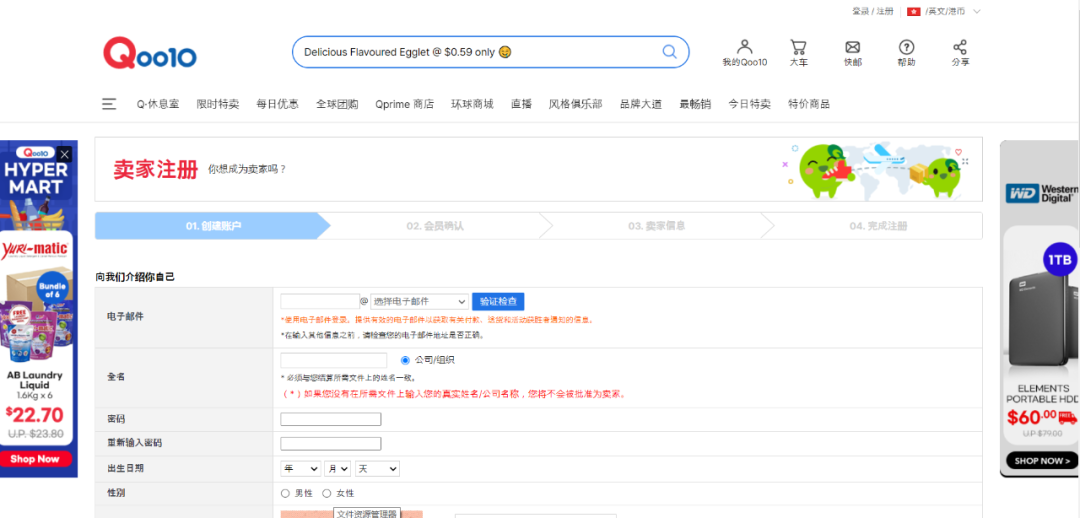This screenshot has width=1080, height=518.
Task: Open Qprime 商店 menu item
Action: 405,104
